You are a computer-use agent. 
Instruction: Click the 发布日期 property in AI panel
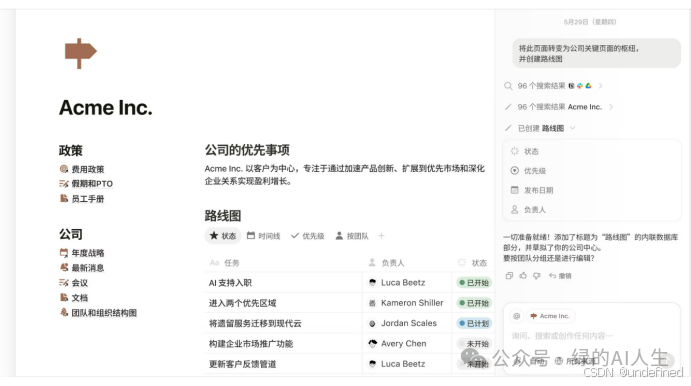[531, 190]
